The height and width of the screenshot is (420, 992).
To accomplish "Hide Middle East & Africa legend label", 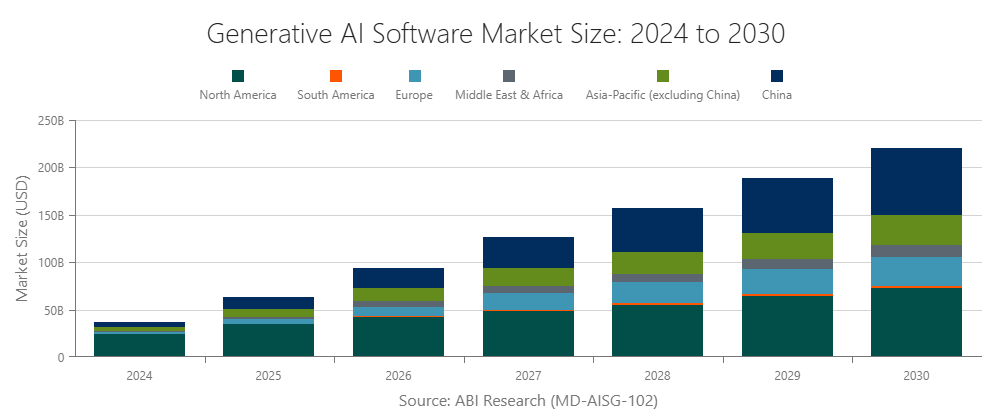I will point(509,95).
